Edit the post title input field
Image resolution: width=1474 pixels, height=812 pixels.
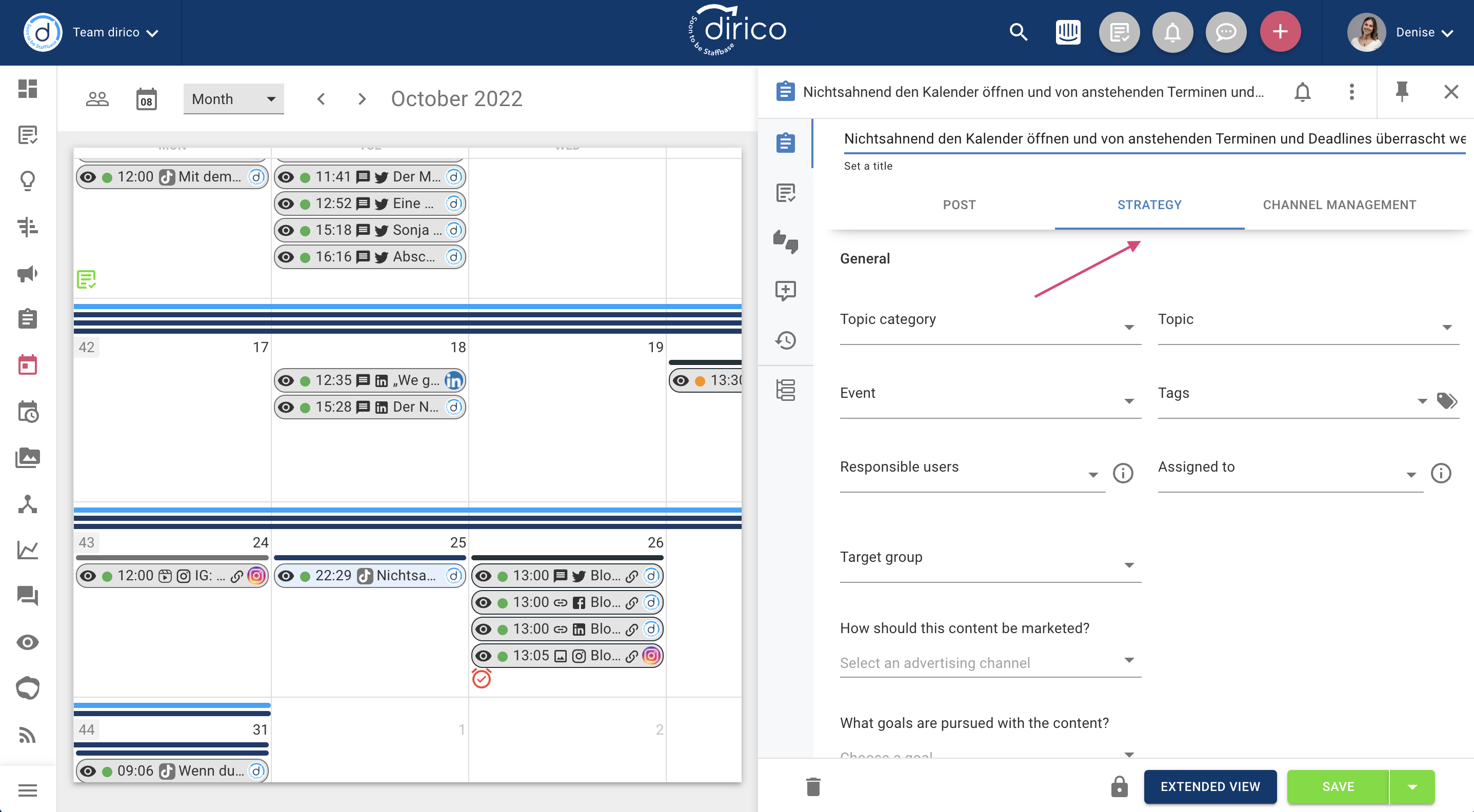pos(1154,139)
